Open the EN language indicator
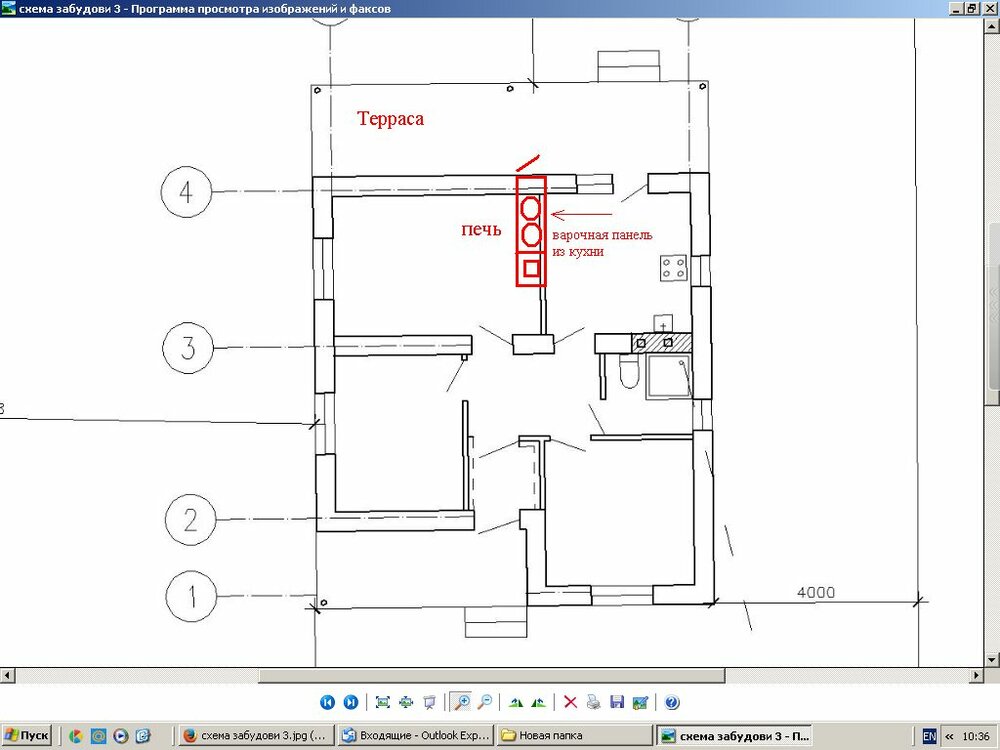 pos(929,736)
